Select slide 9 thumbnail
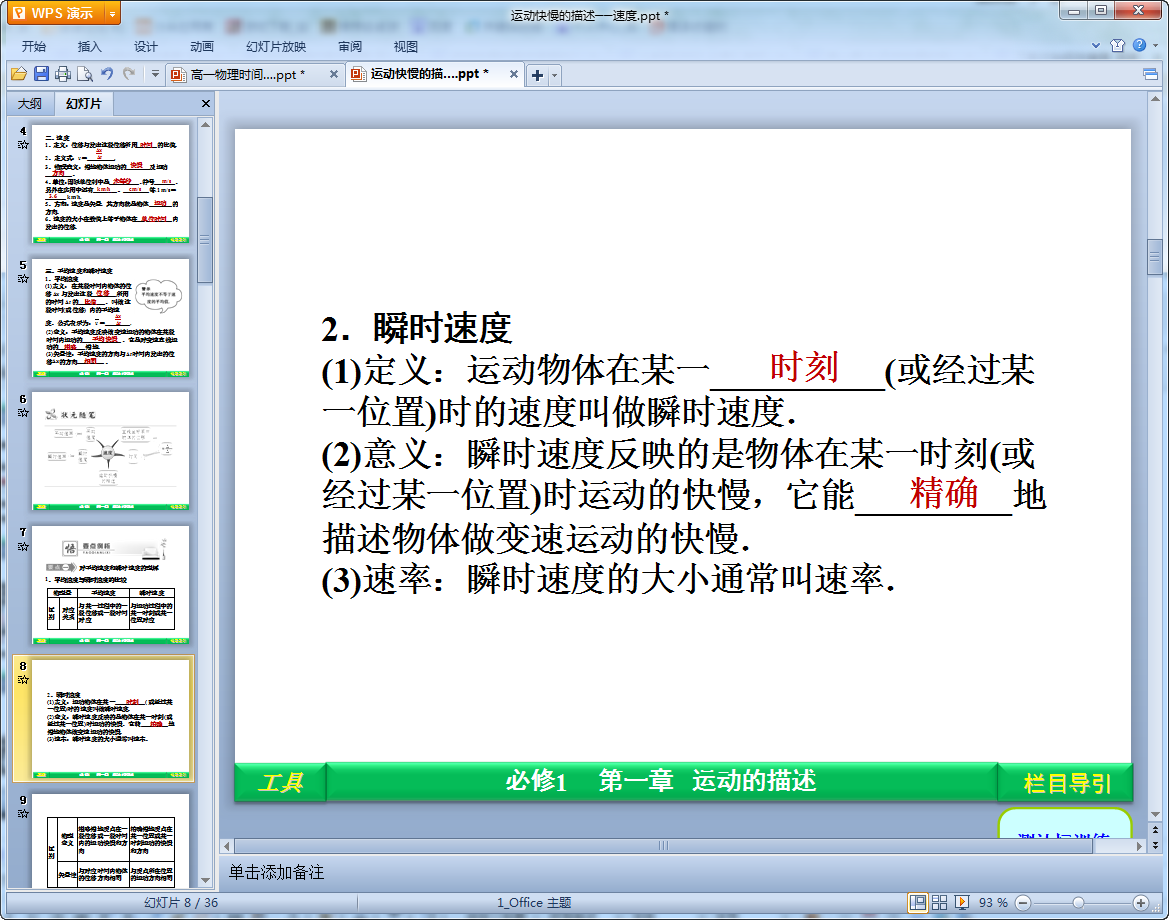1169x920 pixels. (110, 841)
